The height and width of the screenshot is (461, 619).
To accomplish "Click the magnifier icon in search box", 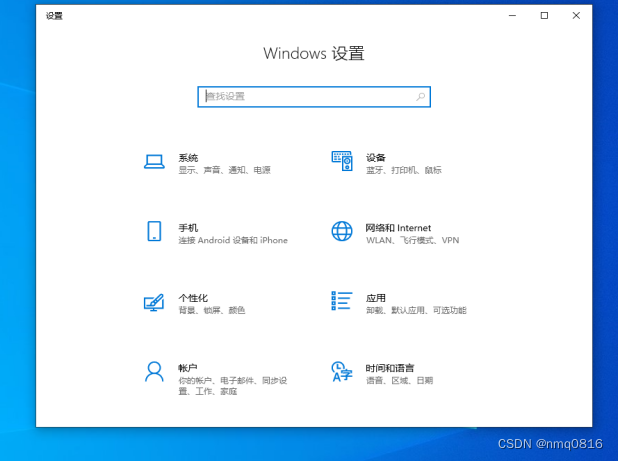I will point(420,97).
